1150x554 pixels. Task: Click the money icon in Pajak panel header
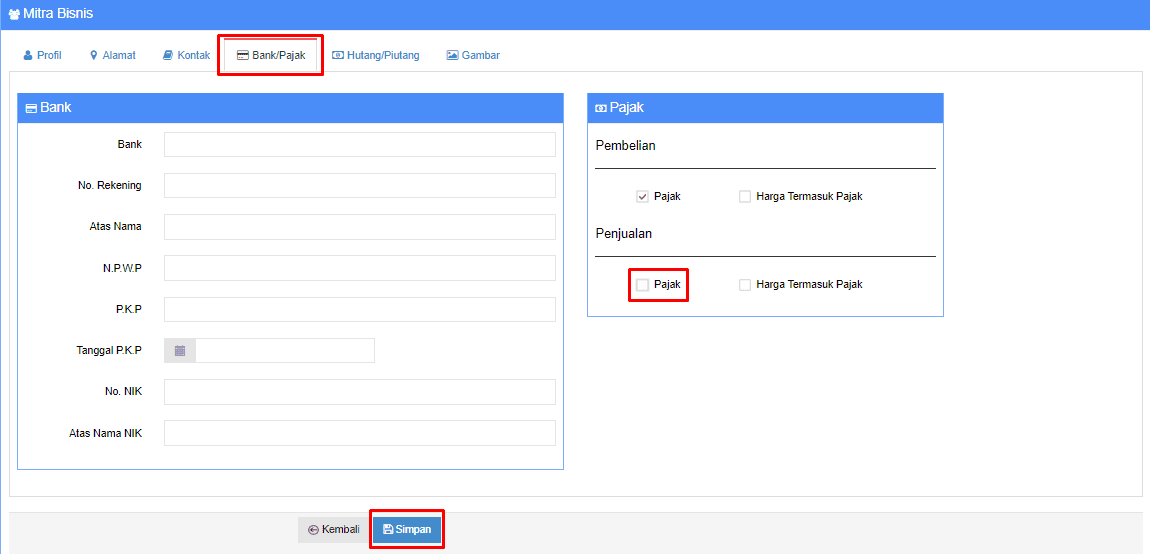point(601,108)
